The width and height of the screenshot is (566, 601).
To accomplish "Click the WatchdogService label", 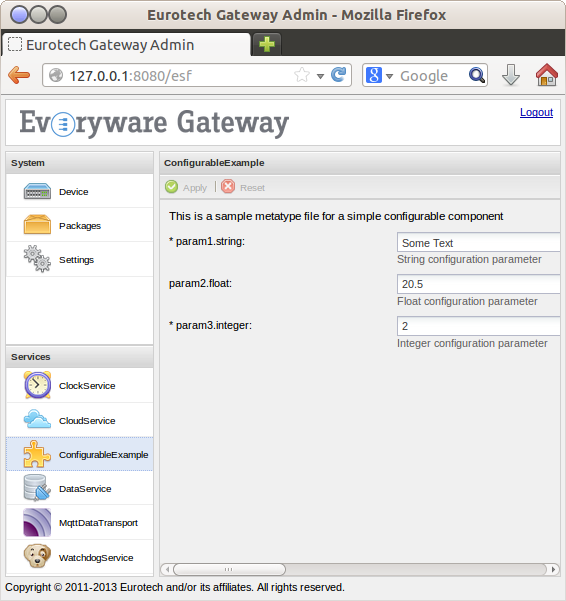I will click(96, 558).
